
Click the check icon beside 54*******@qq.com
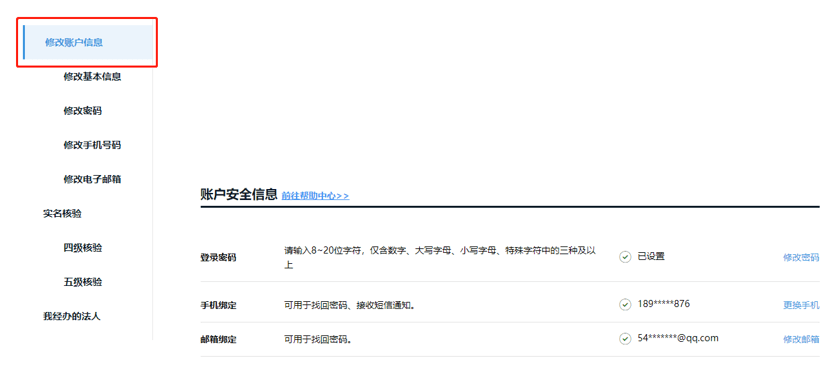(625, 339)
